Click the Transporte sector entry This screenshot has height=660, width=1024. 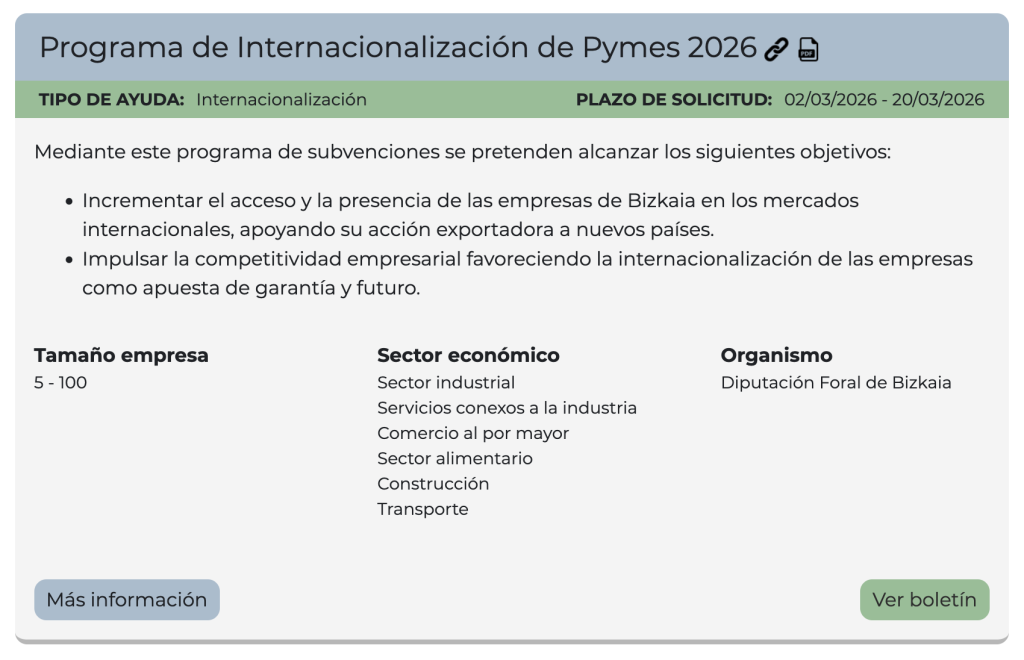click(x=422, y=509)
